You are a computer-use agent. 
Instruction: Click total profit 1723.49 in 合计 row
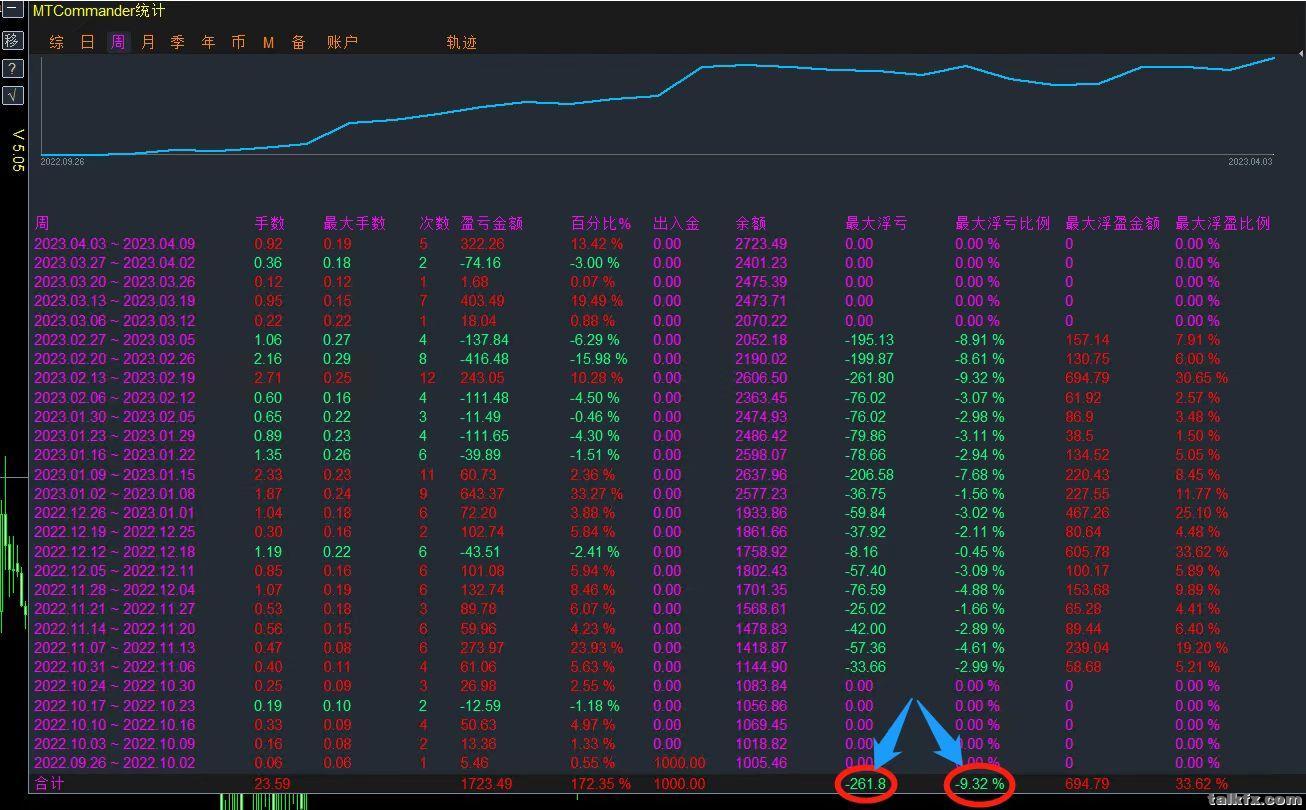486,783
